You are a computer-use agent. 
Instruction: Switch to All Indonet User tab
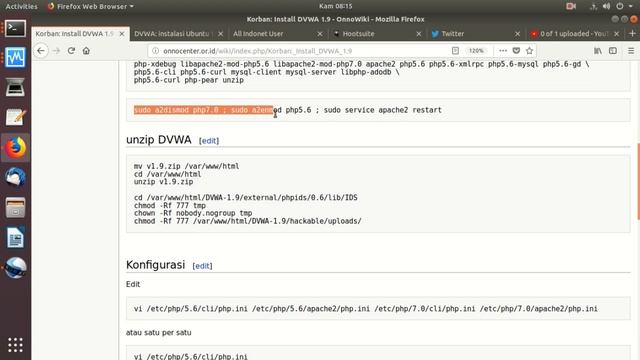(258, 33)
